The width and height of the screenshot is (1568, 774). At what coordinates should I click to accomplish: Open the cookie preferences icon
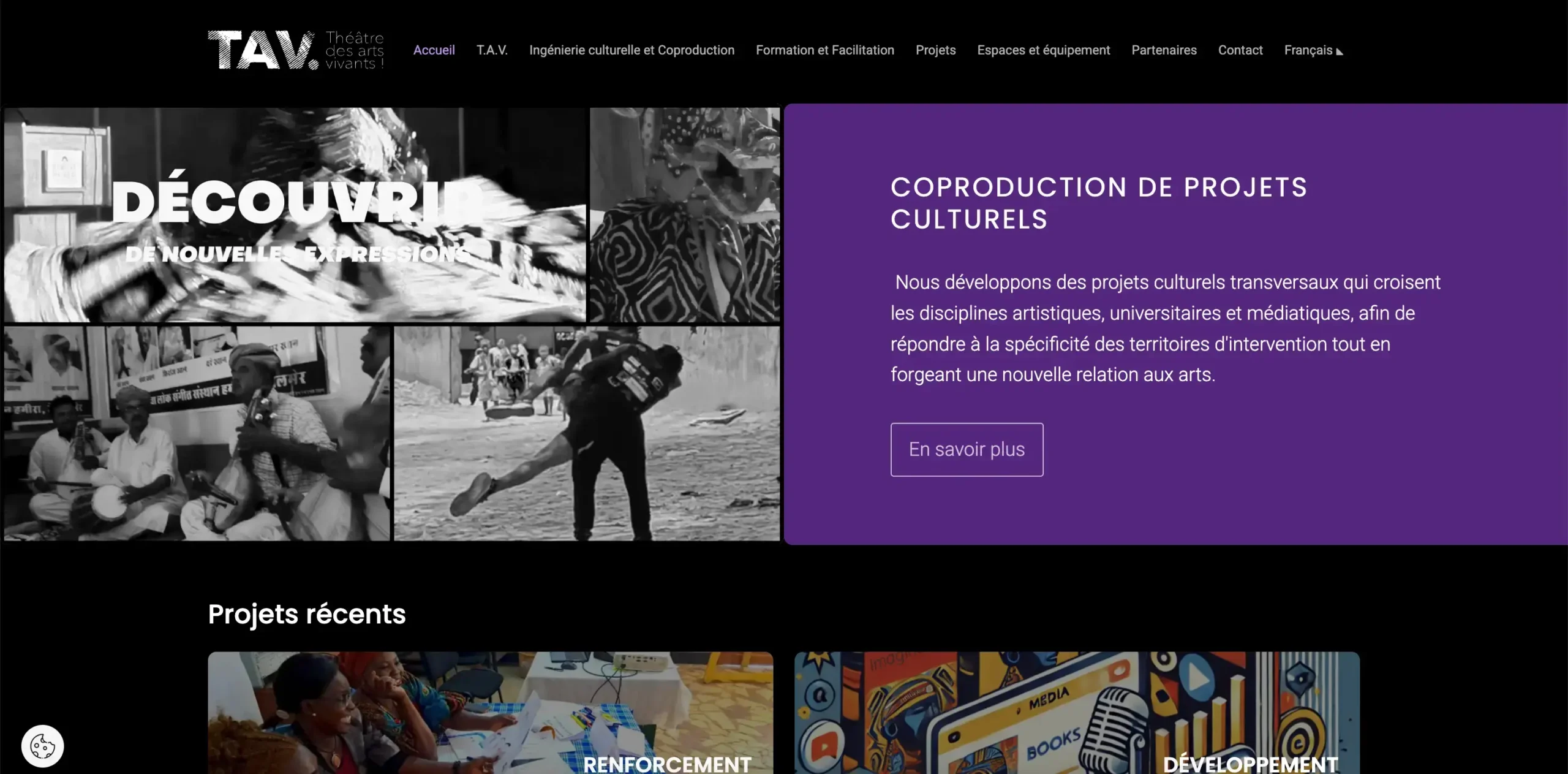pyautogui.click(x=42, y=746)
